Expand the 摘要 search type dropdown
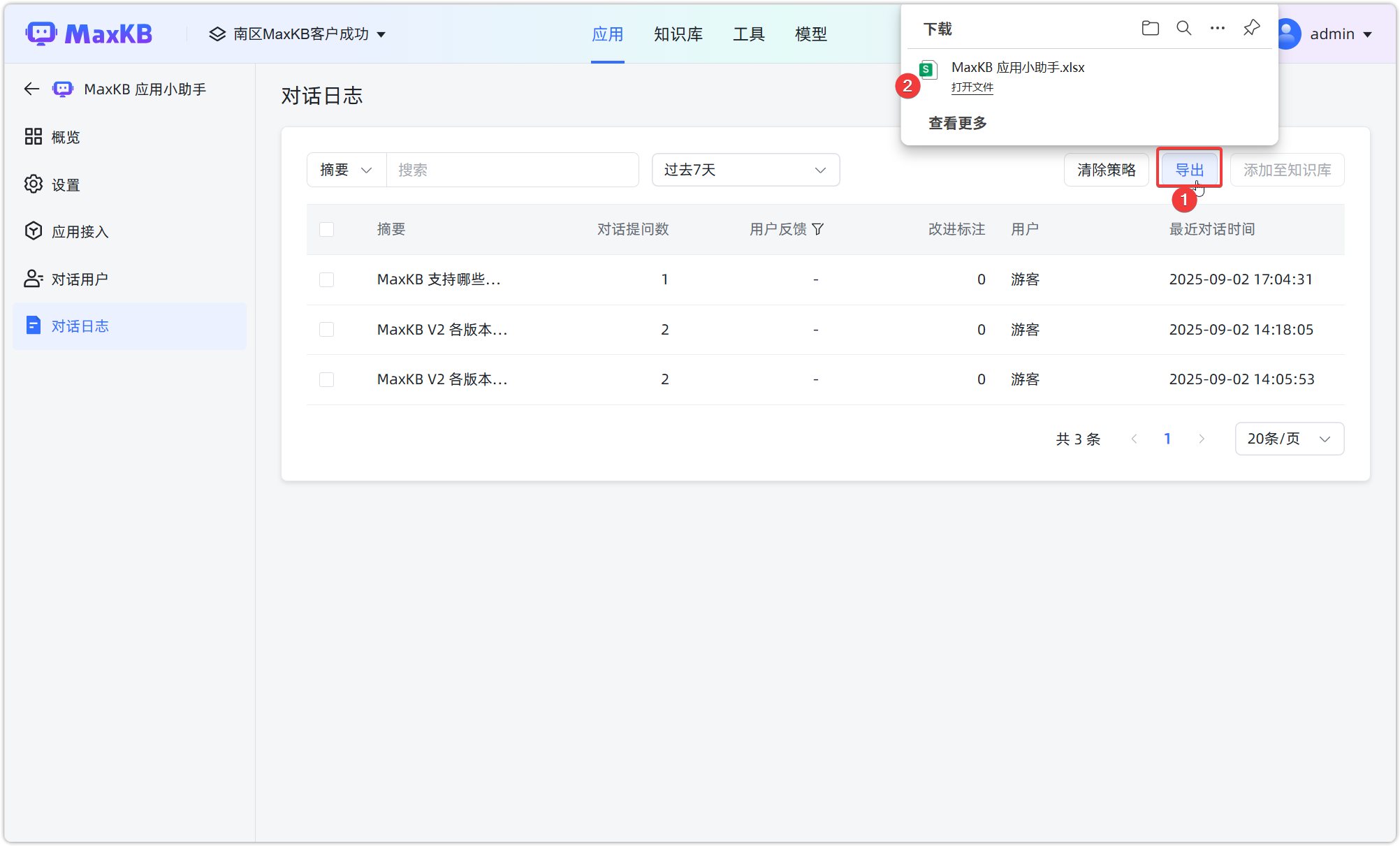The image size is (1400, 846). coord(347,170)
